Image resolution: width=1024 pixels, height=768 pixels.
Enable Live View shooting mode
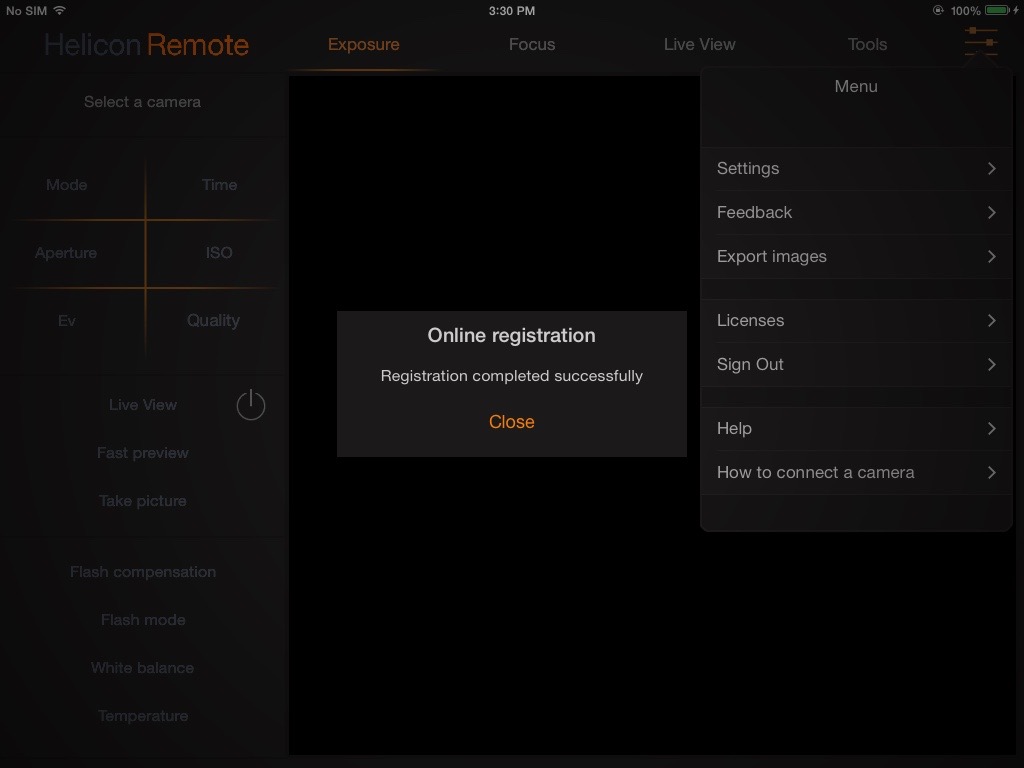pyautogui.click(x=143, y=404)
